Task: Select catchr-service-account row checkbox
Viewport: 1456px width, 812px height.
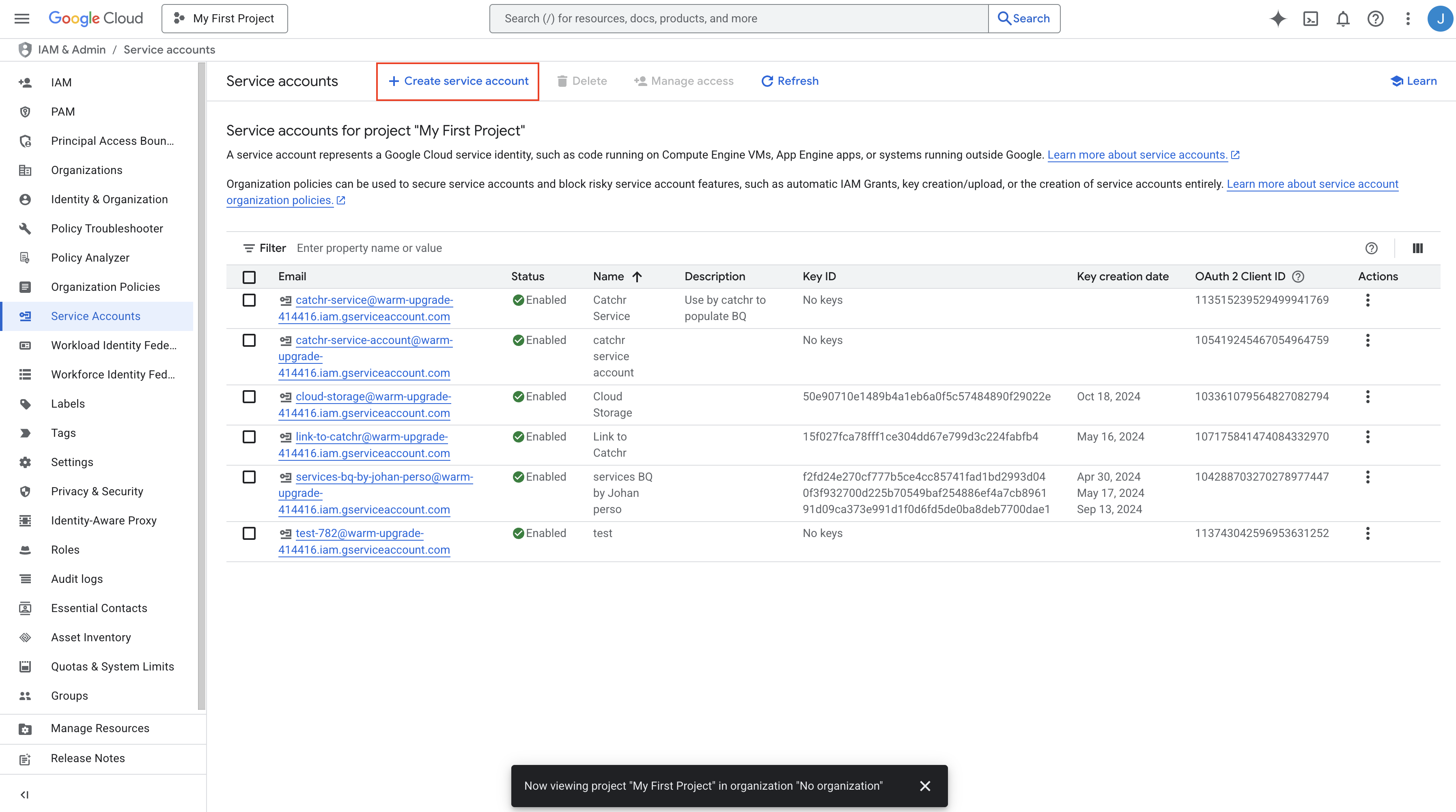Action: coord(249,340)
